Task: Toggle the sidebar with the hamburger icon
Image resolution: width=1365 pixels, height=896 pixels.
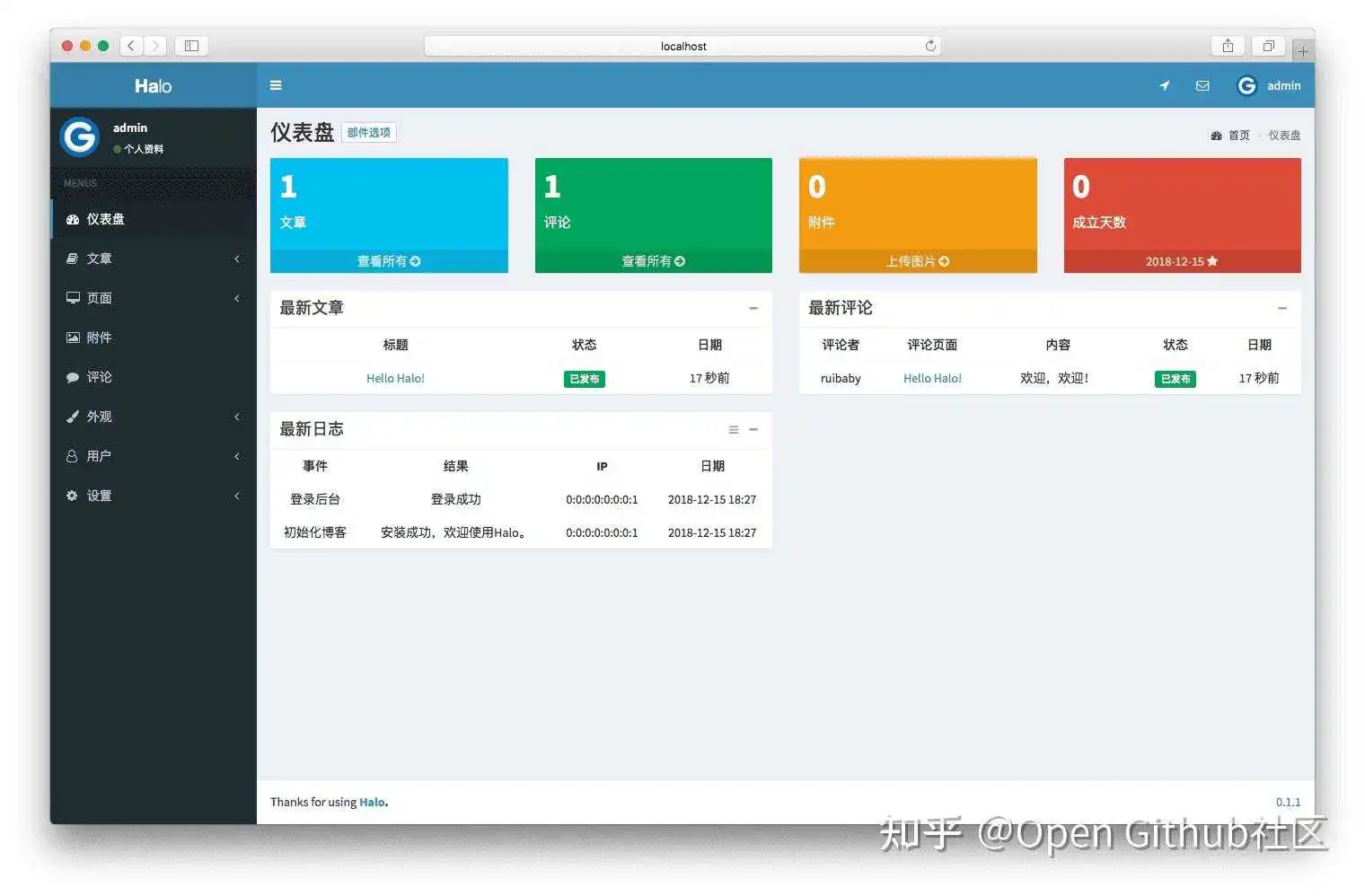Action: click(x=276, y=85)
